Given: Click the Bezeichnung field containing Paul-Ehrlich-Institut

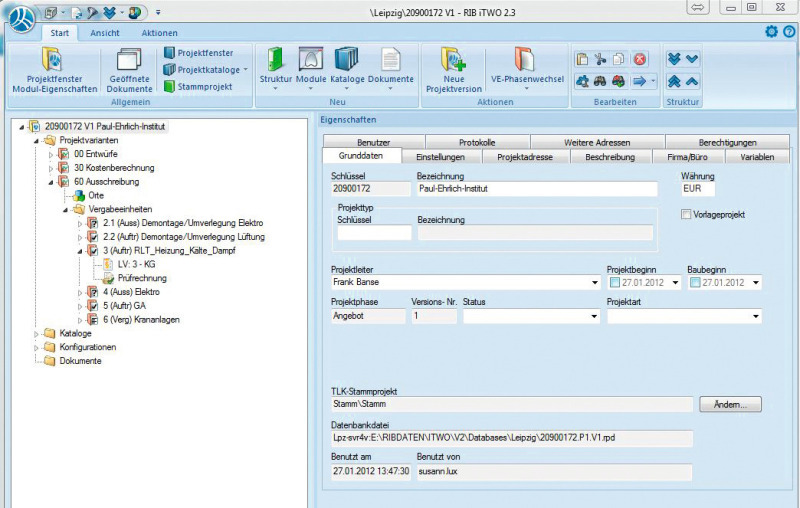Looking at the screenshot, I should [537, 189].
